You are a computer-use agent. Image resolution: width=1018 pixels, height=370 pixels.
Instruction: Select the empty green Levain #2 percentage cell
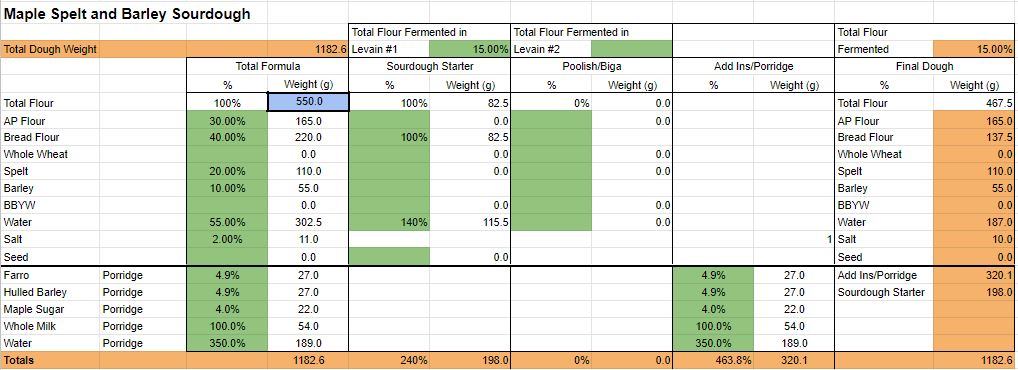[x=631, y=49]
